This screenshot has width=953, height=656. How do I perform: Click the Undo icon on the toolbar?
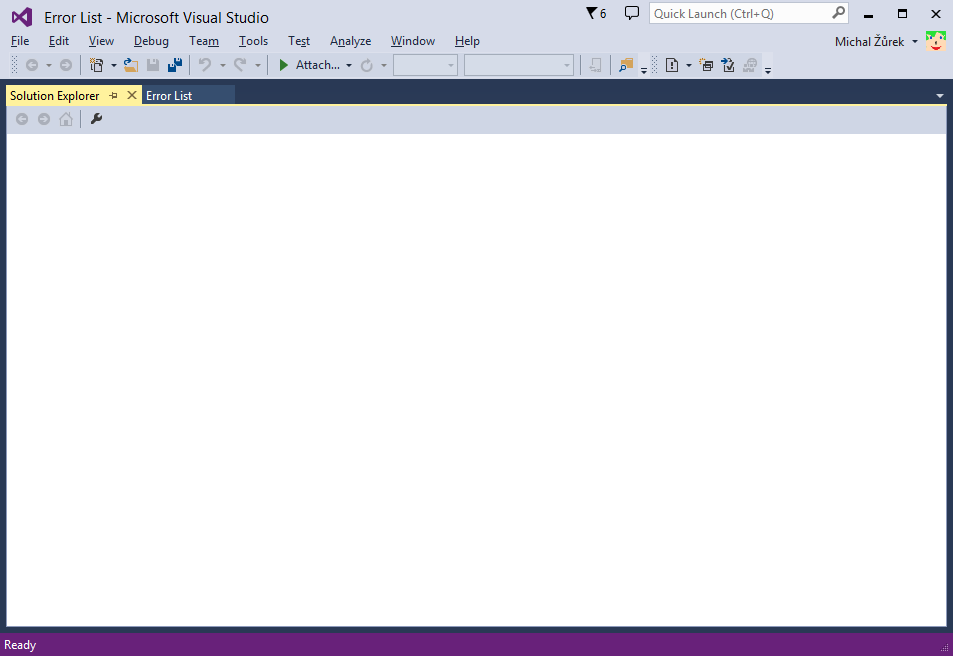pyautogui.click(x=203, y=64)
